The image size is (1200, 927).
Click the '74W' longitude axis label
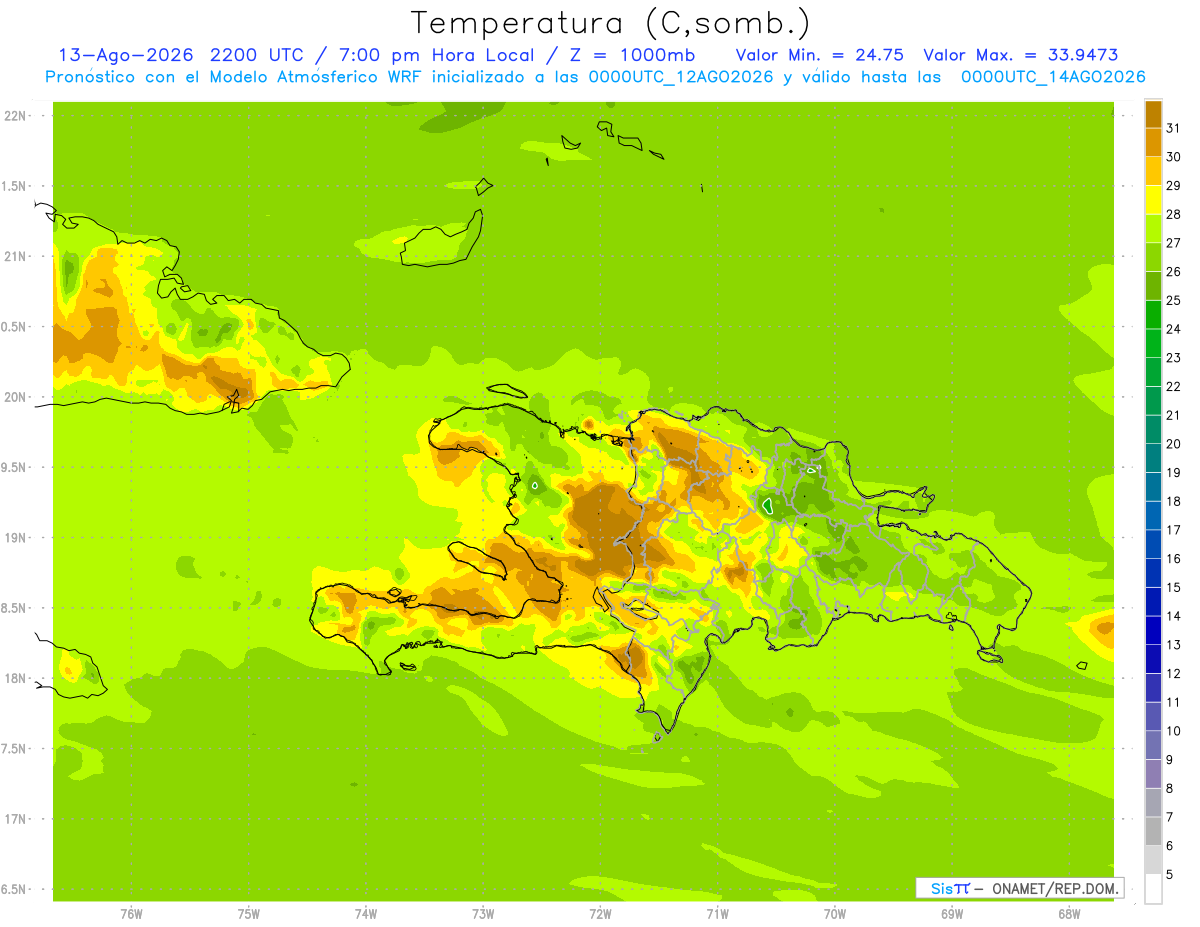click(x=366, y=914)
